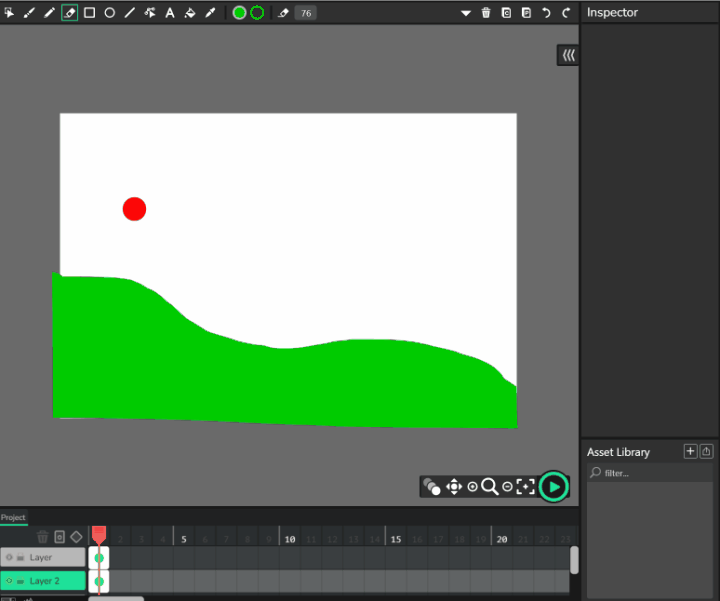Play the animation preview
The height and width of the screenshot is (601, 720).
pos(554,487)
